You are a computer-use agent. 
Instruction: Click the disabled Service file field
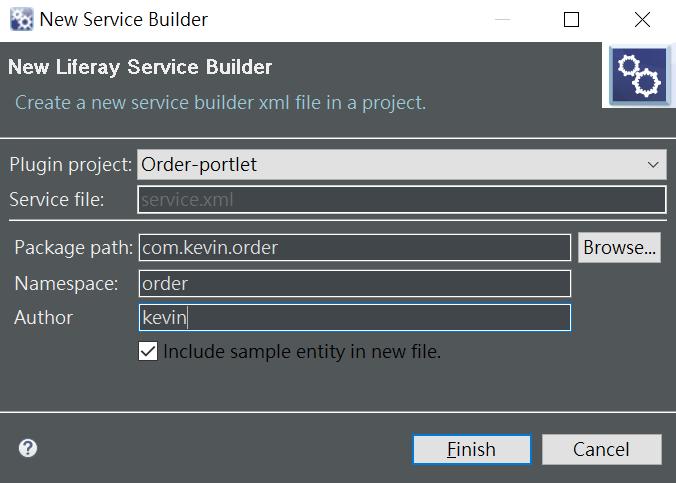coord(402,199)
